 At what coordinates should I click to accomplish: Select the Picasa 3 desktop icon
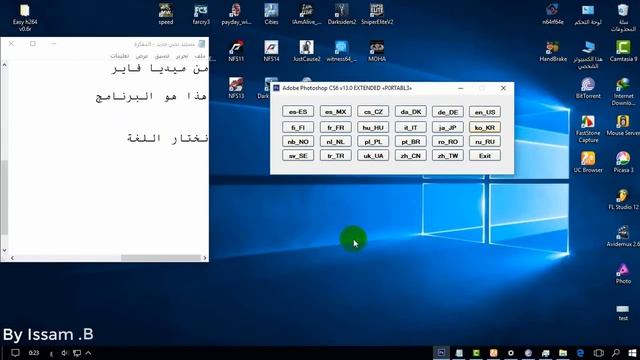[x=623, y=162]
